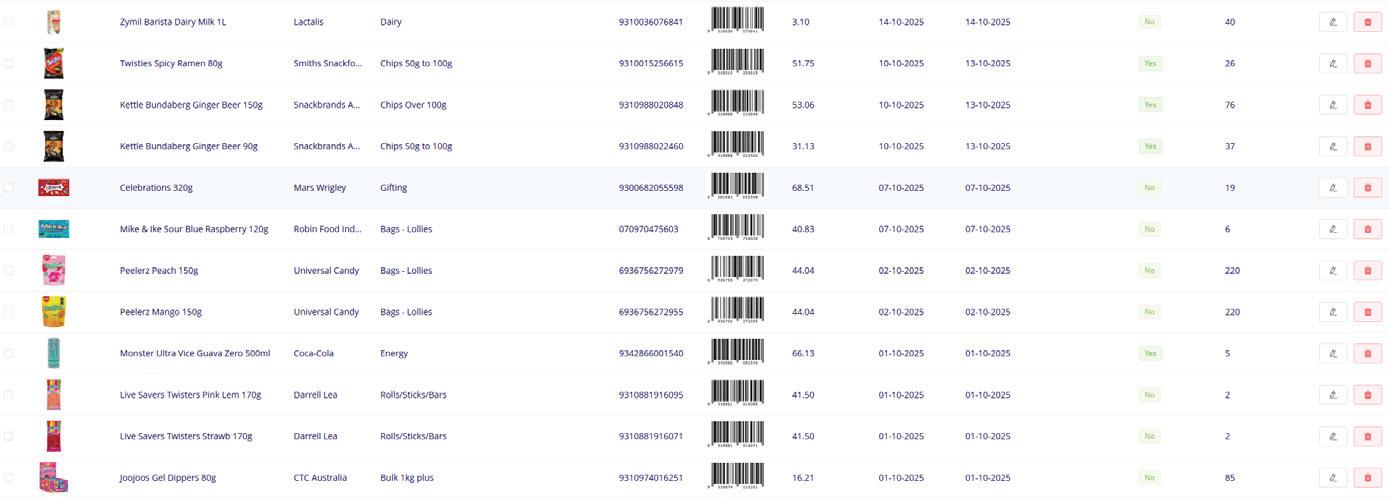
Task: Delete the Twisties Spicy Ramen 80g row
Action: pyautogui.click(x=1367, y=63)
